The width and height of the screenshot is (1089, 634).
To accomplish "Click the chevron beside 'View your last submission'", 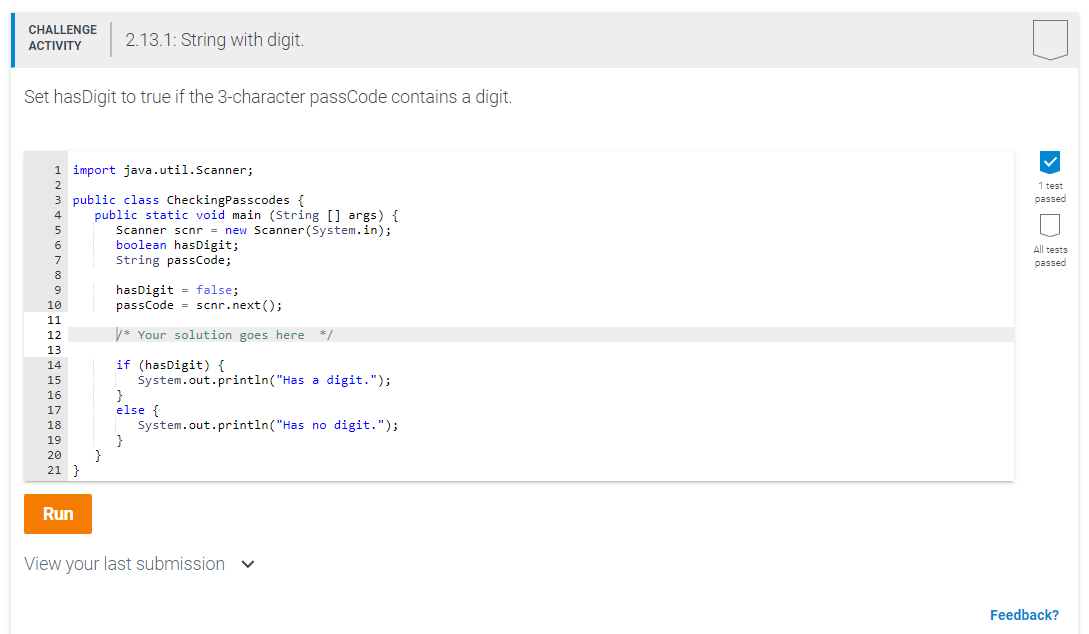I will point(247,563).
